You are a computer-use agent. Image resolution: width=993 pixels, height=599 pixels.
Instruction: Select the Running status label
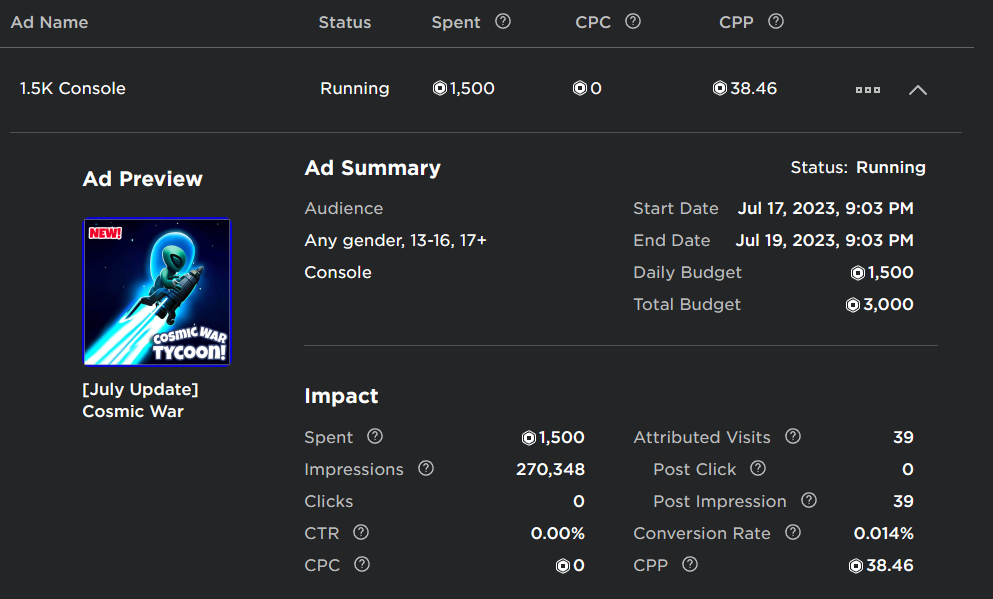coord(355,88)
